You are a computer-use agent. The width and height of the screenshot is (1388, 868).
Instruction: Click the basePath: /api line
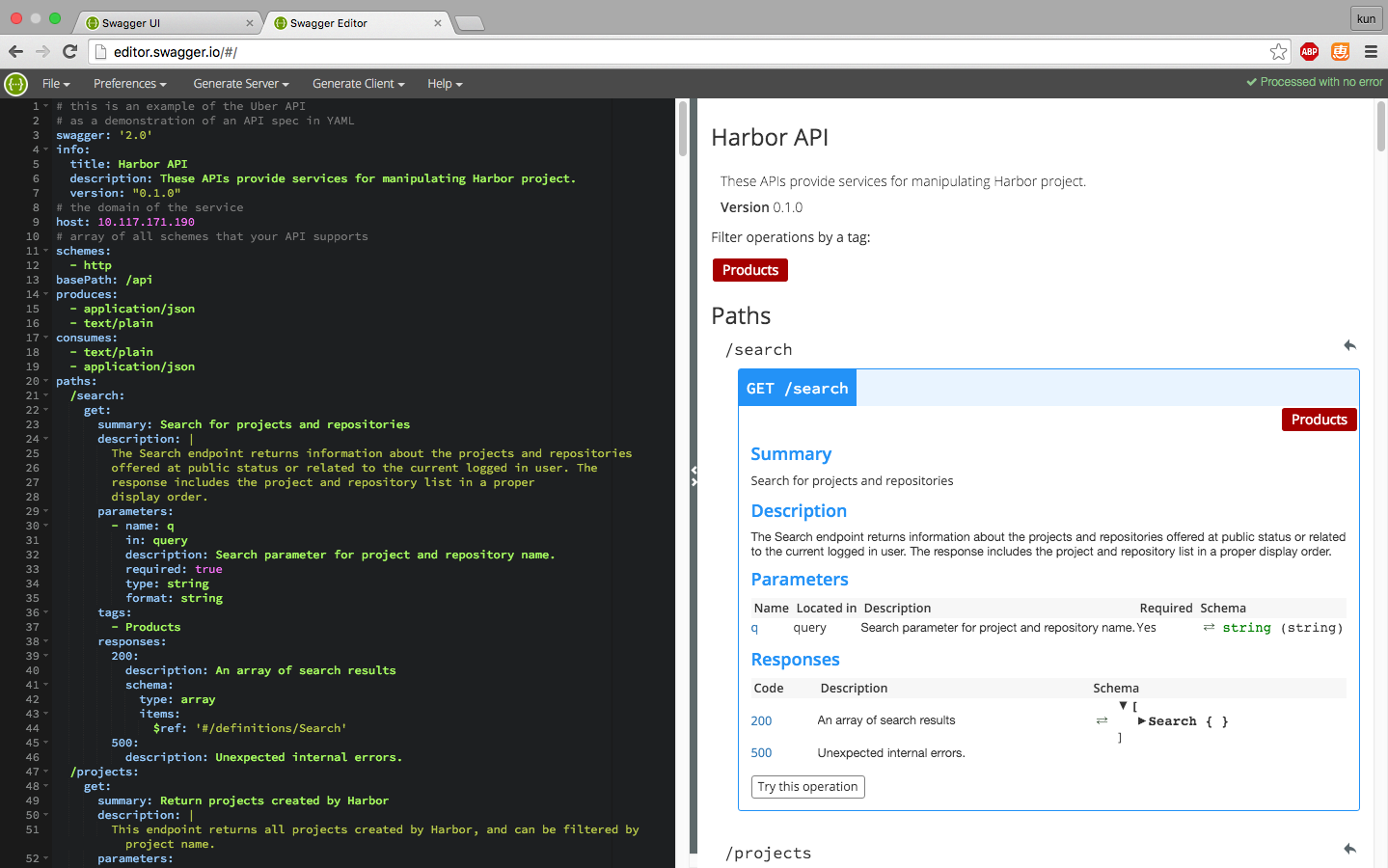pos(104,280)
